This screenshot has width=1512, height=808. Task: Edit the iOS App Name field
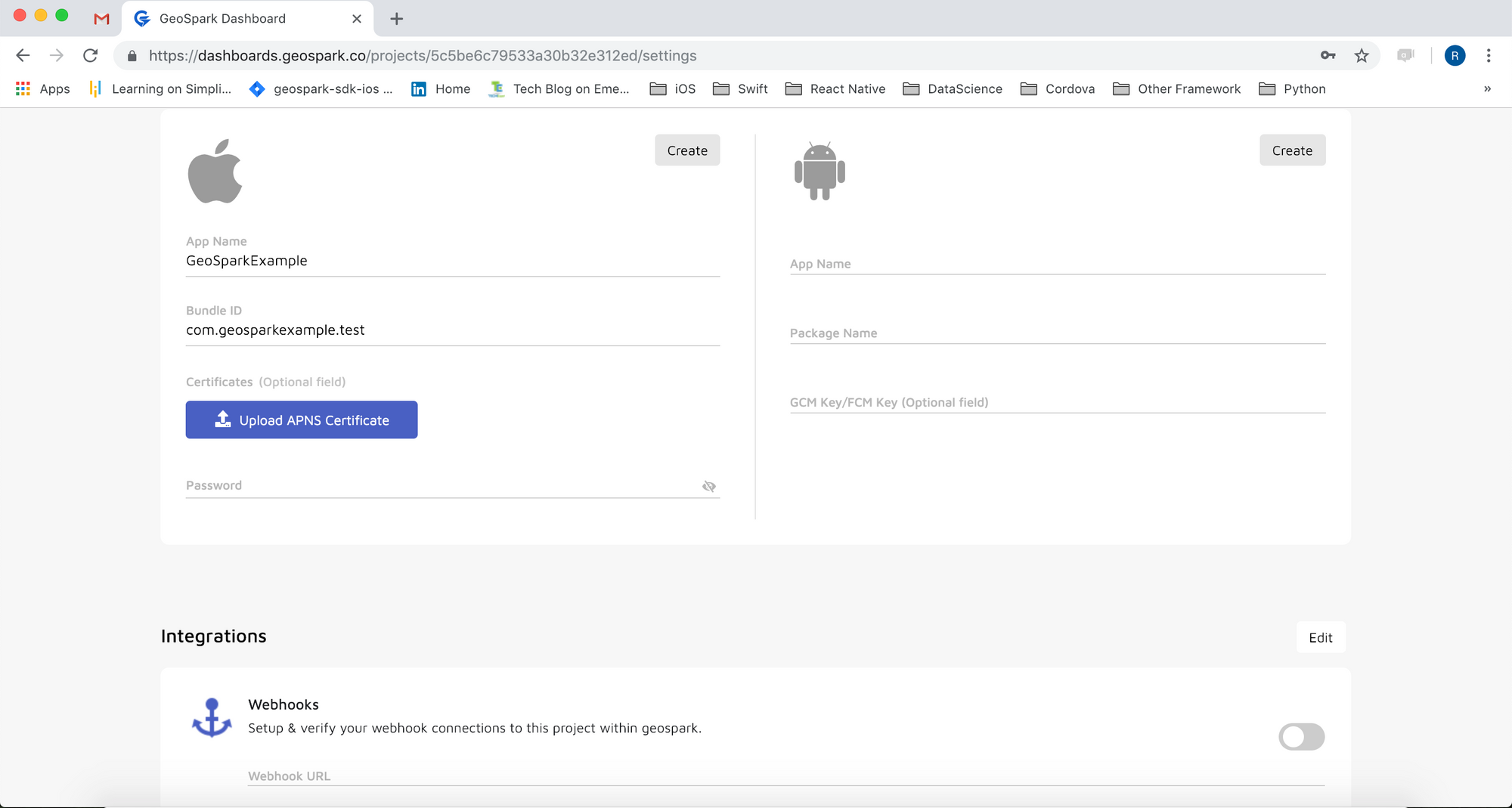[453, 261]
